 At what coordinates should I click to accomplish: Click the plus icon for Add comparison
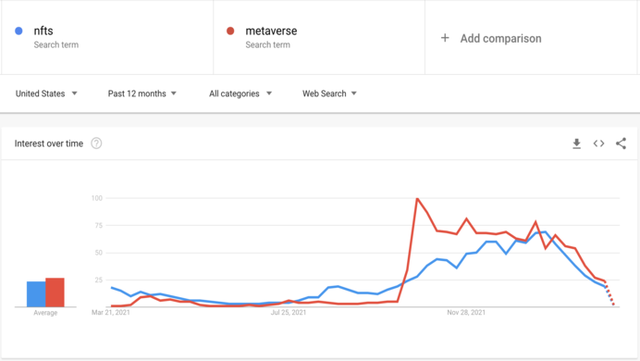pyautogui.click(x=445, y=38)
